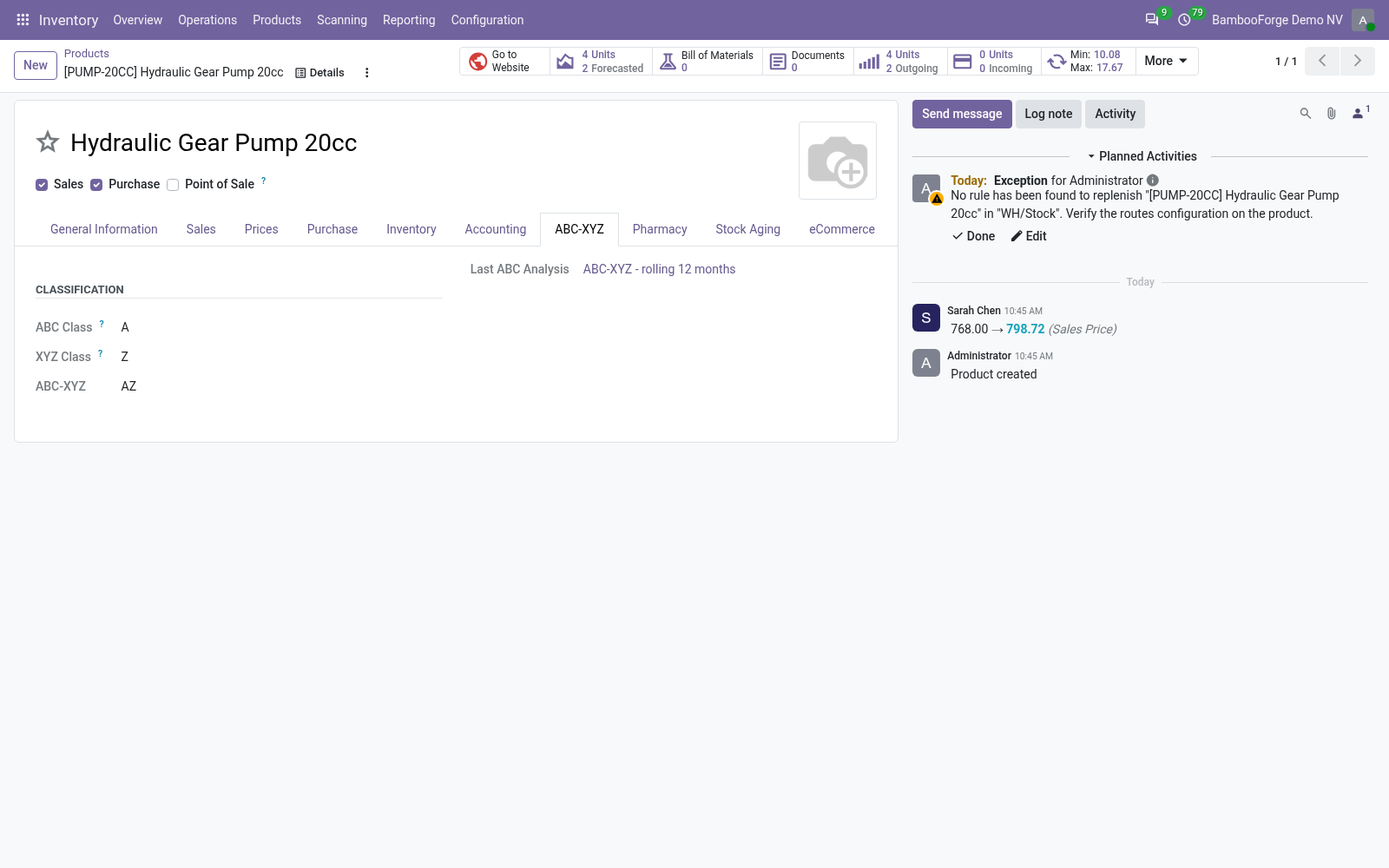Mark the exception activity as Done
The image size is (1389, 868).
973,236
